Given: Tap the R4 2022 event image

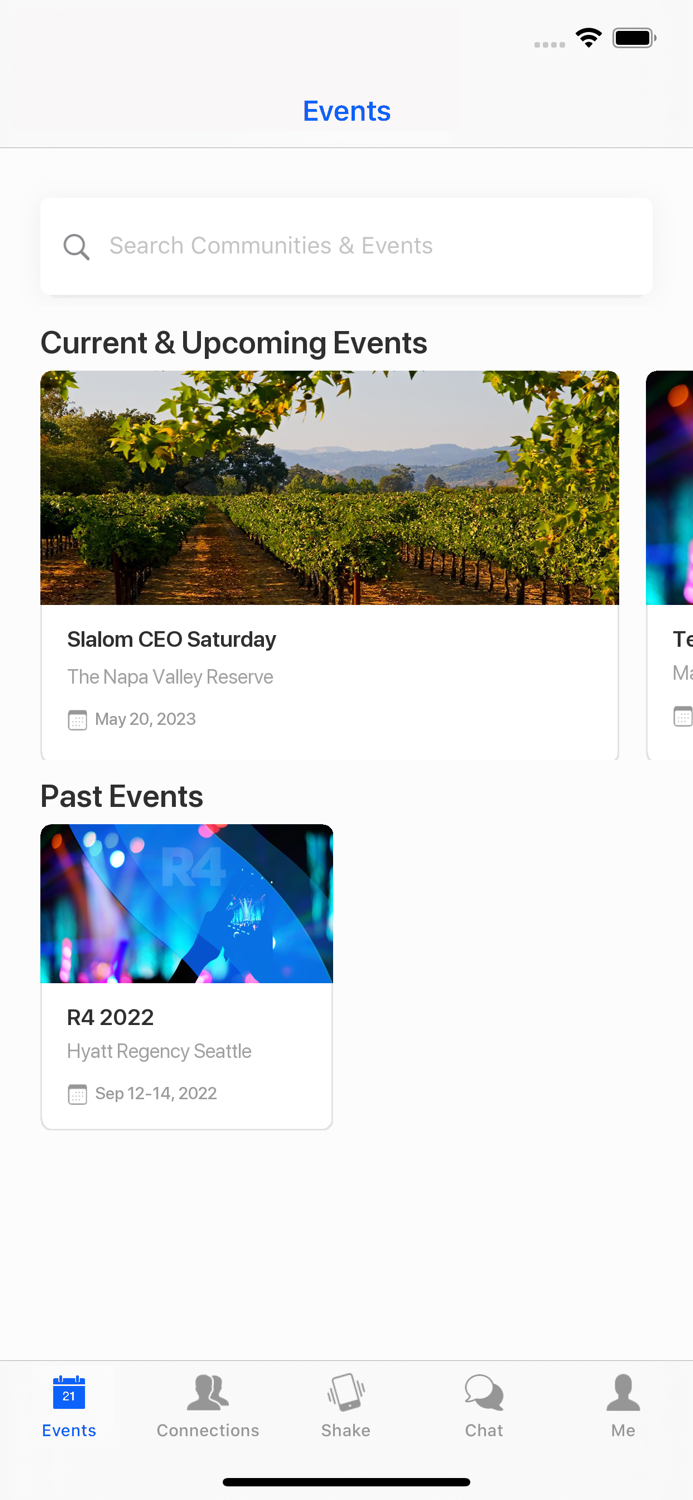Looking at the screenshot, I should [x=186, y=903].
